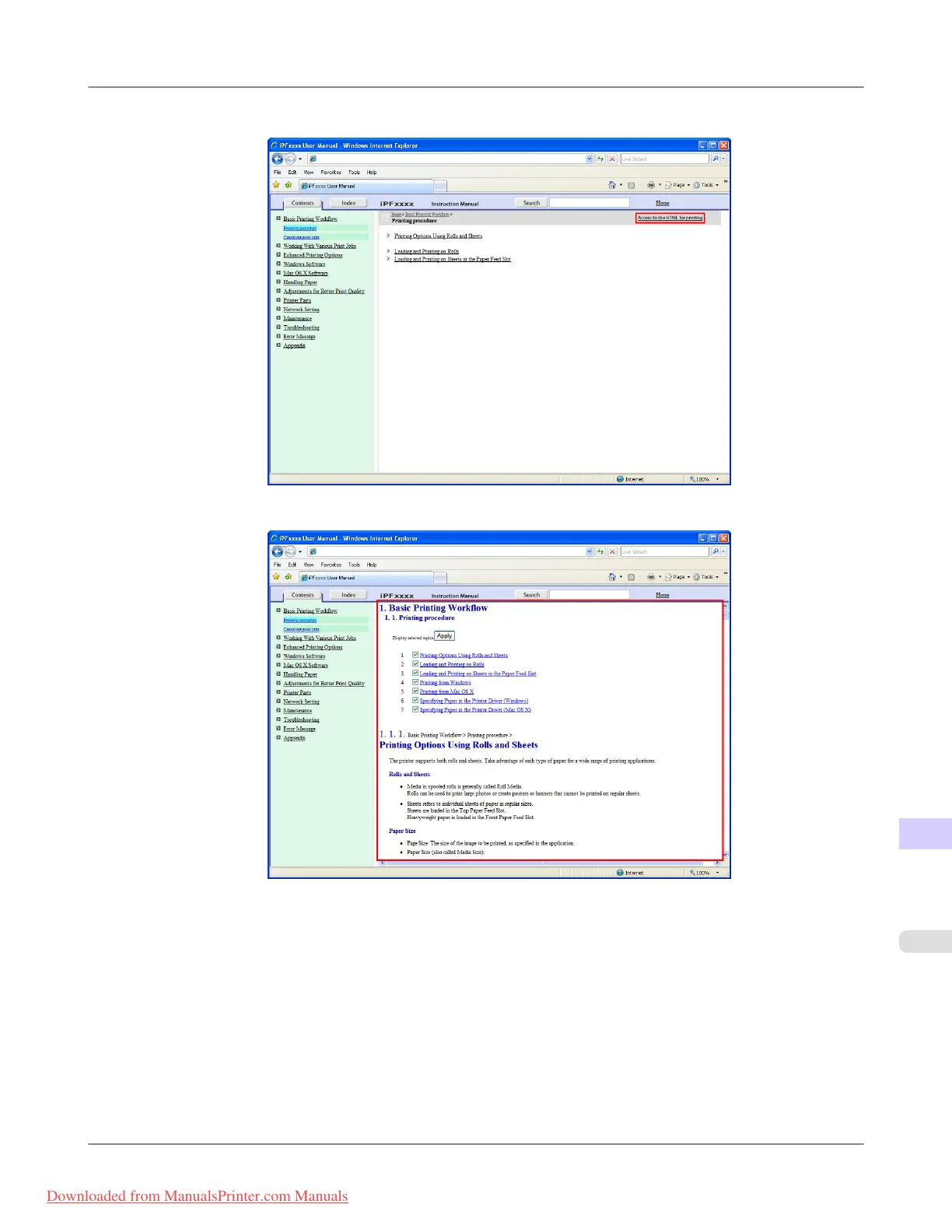Click the Live Search magnifier in the lower browser
The height and width of the screenshot is (1232, 952).
click(x=716, y=551)
